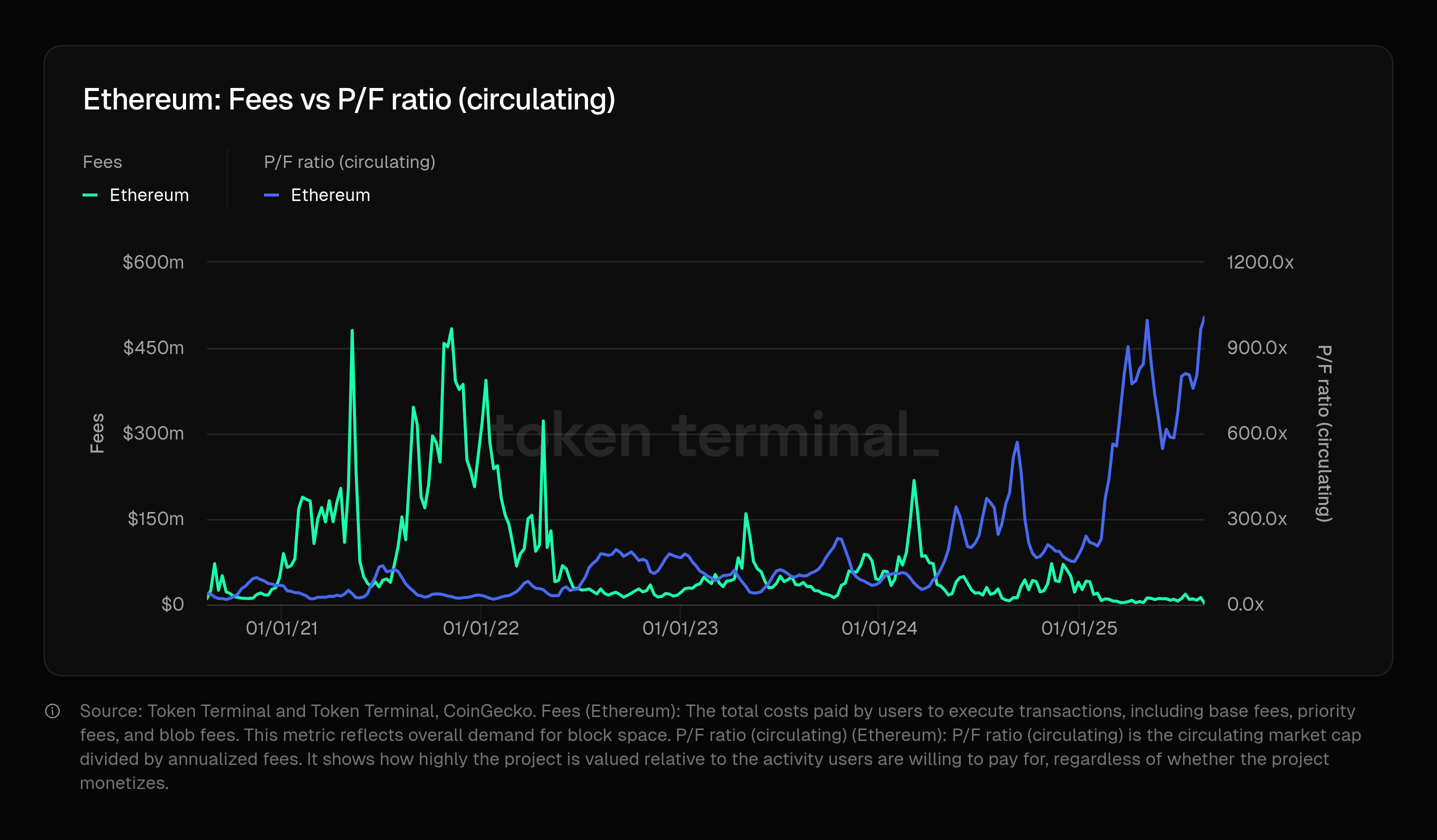The image size is (1437, 840).
Task: Click the 01/01/22 date on the x-axis
Action: point(480,628)
